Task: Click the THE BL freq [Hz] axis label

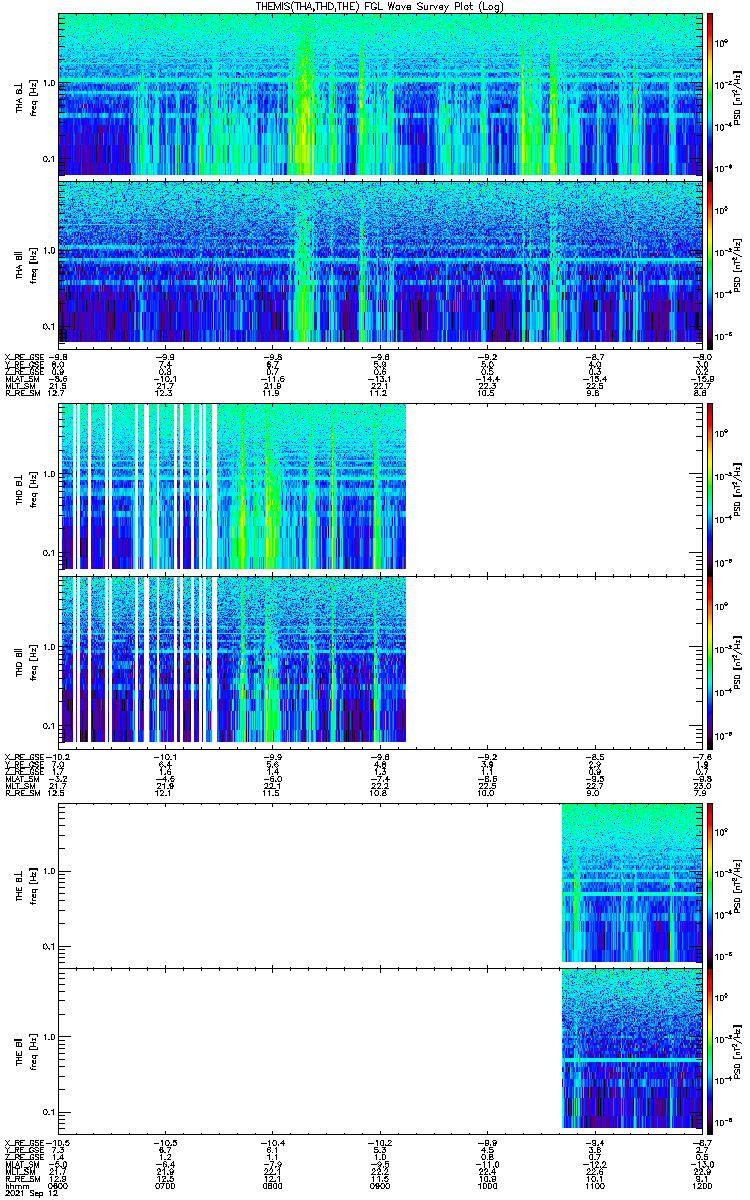Action: pyautogui.click(x=32, y=884)
